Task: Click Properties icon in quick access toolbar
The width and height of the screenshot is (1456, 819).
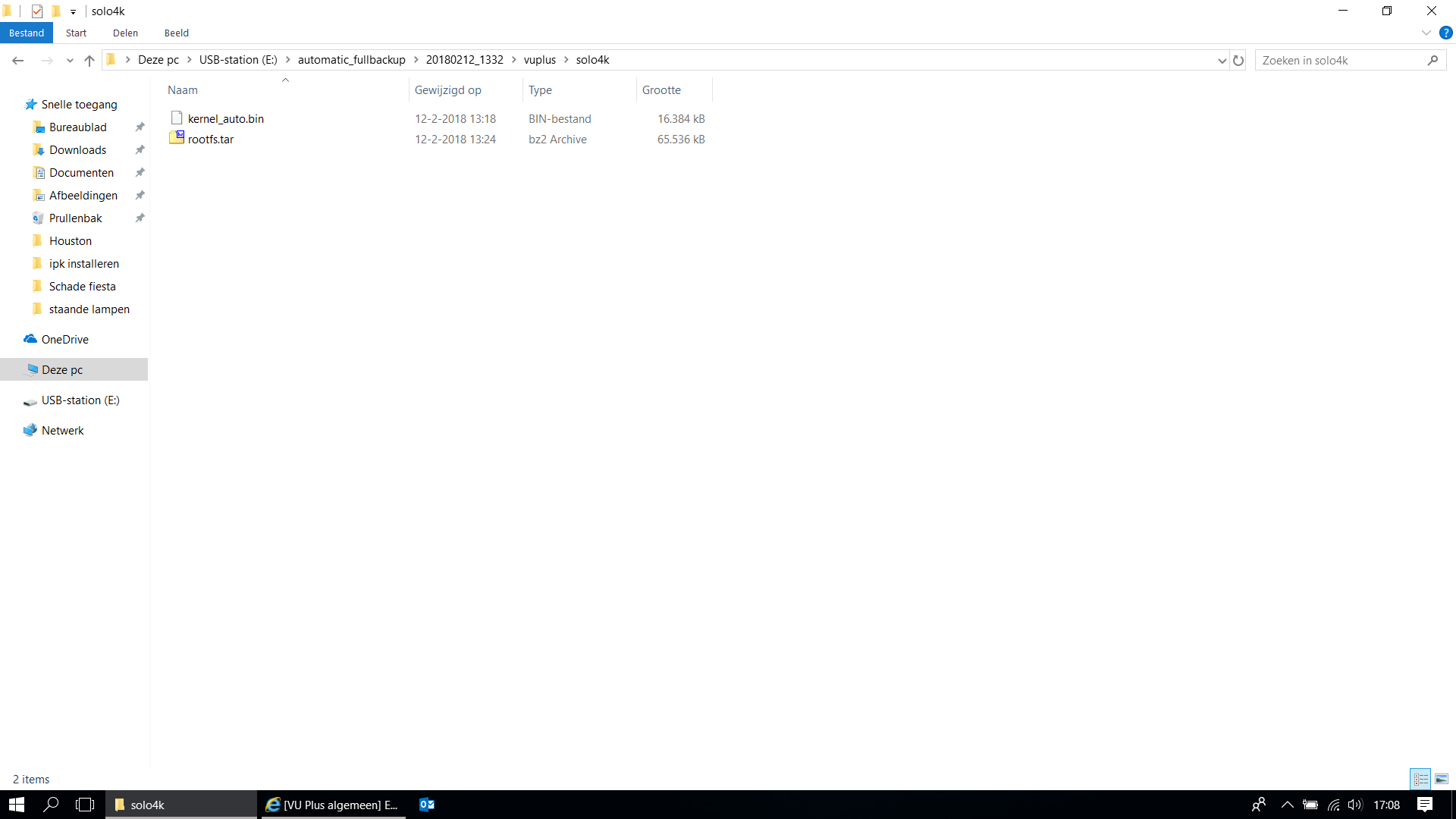Action: [x=37, y=11]
